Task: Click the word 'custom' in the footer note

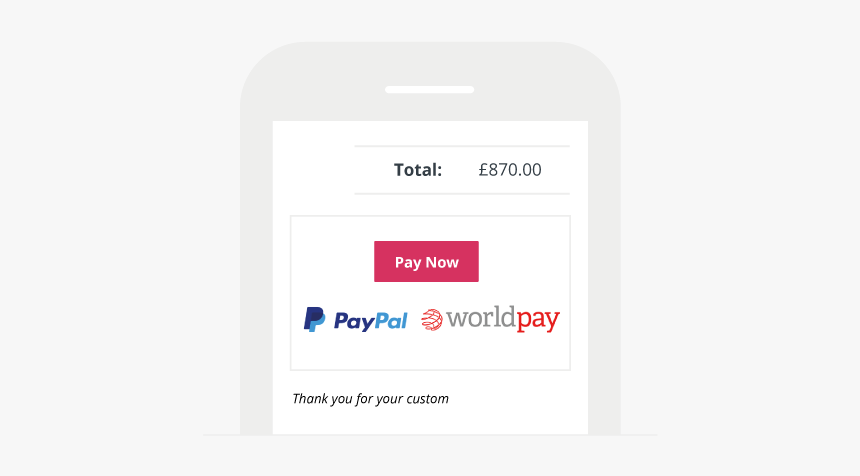Action: (x=427, y=399)
